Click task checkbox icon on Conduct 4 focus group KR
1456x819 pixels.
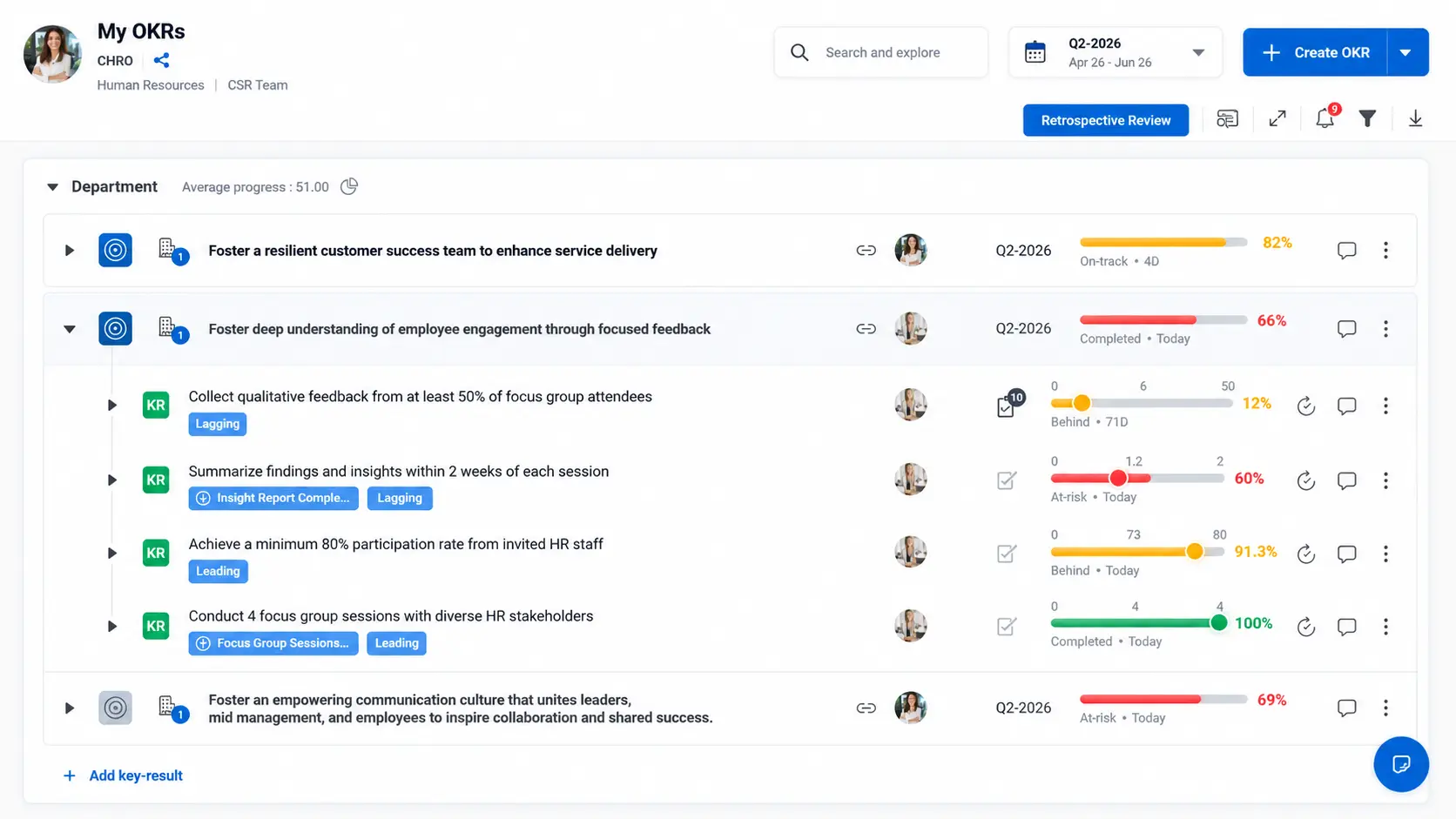pos(1006,627)
